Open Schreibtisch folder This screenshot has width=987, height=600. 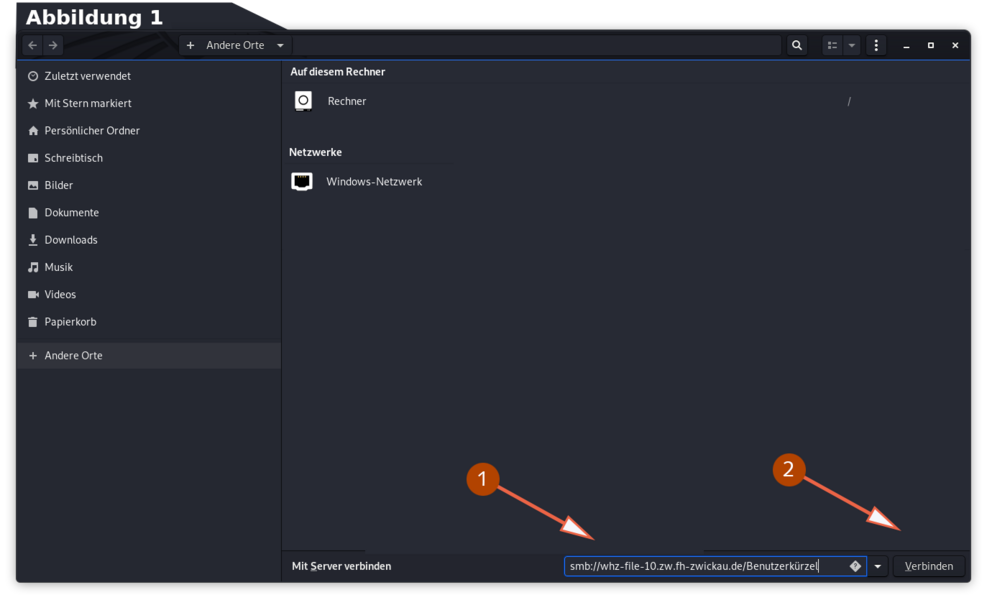click(x=149, y=158)
